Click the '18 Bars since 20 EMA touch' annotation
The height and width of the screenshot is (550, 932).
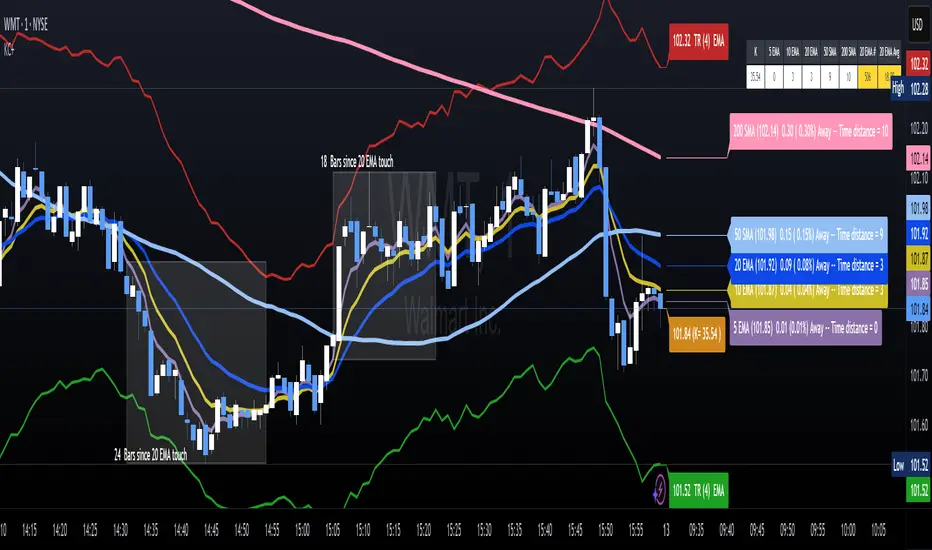(x=357, y=162)
